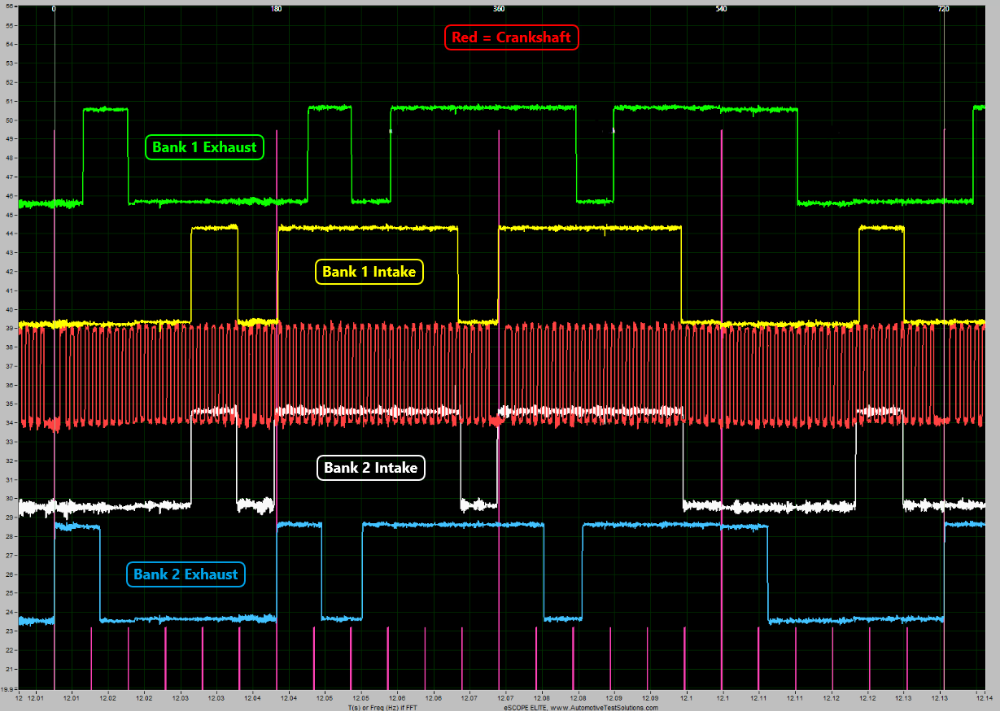Click the 12.14 tick at time axis end
This screenshot has height=711, width=1000.
(984, 696)
